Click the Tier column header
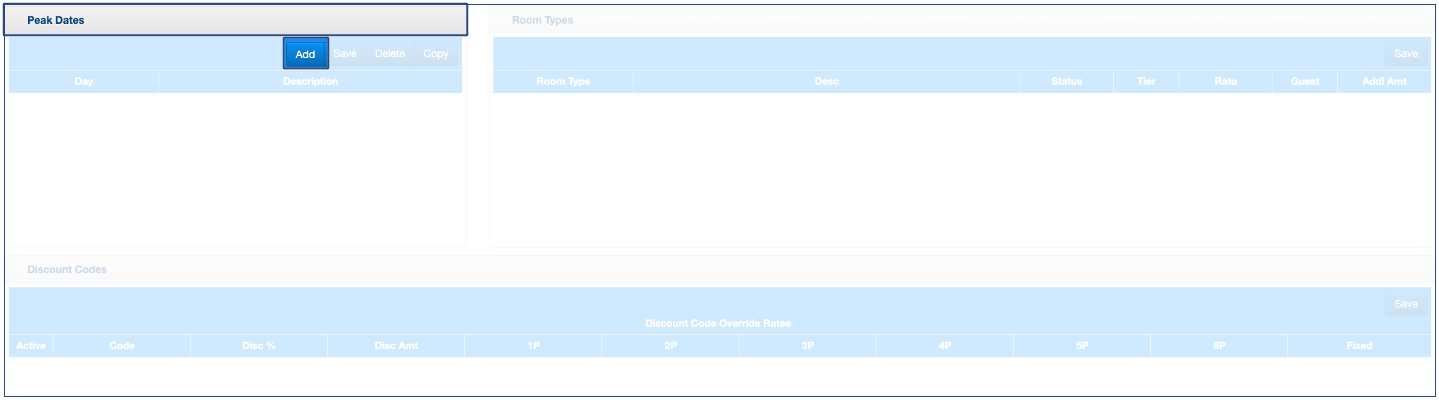The width and height of the screenshot is (1439, 400). click(x=1146, y=82)
